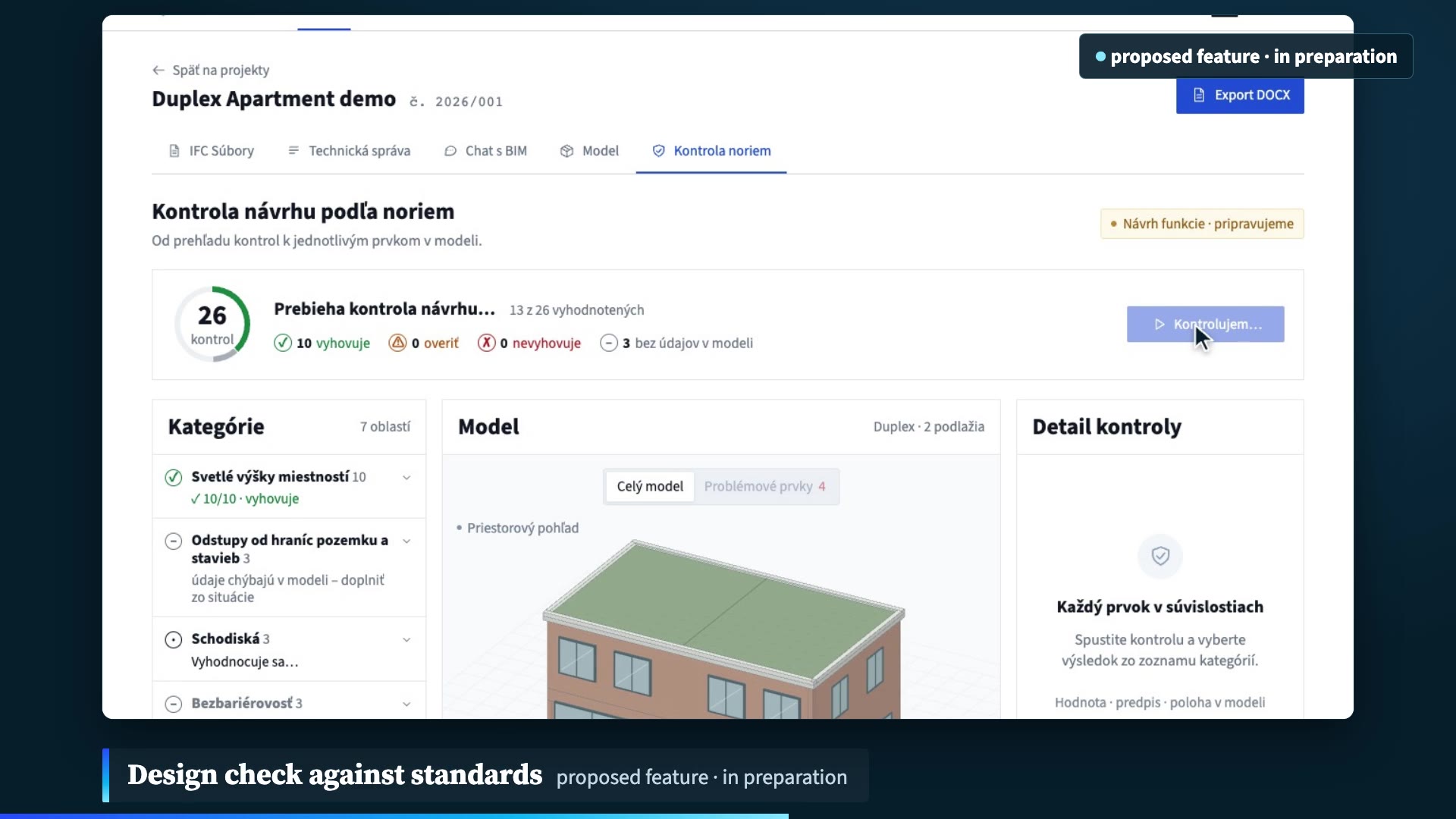Viewport: 1456px width, 819px height.
Task: Click the orange warning icon next to overiť
Action: point(397,343)
